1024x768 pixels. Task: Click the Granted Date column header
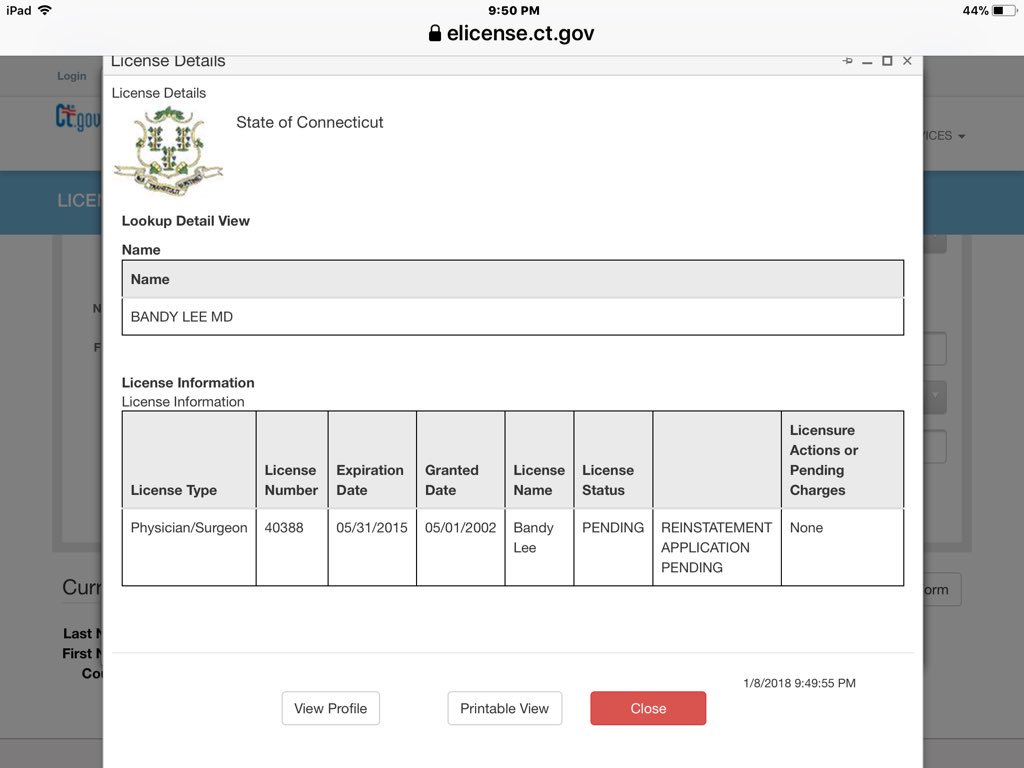point(460,460)
